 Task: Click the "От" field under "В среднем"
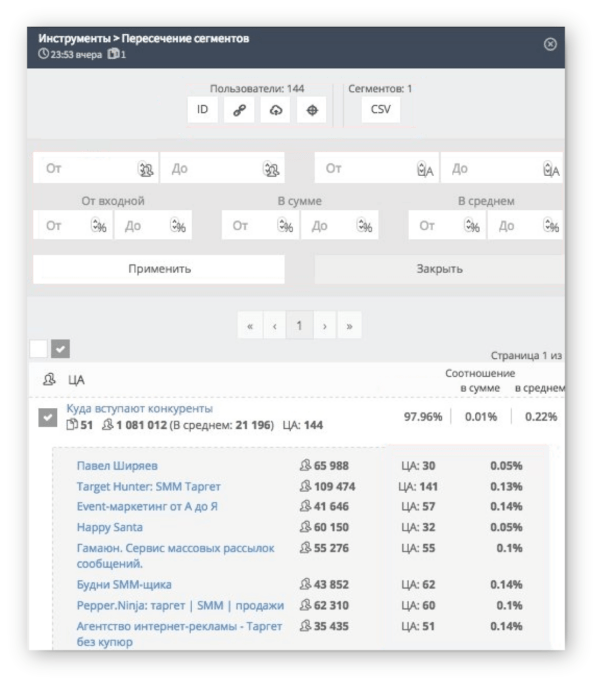click(447, 225)
